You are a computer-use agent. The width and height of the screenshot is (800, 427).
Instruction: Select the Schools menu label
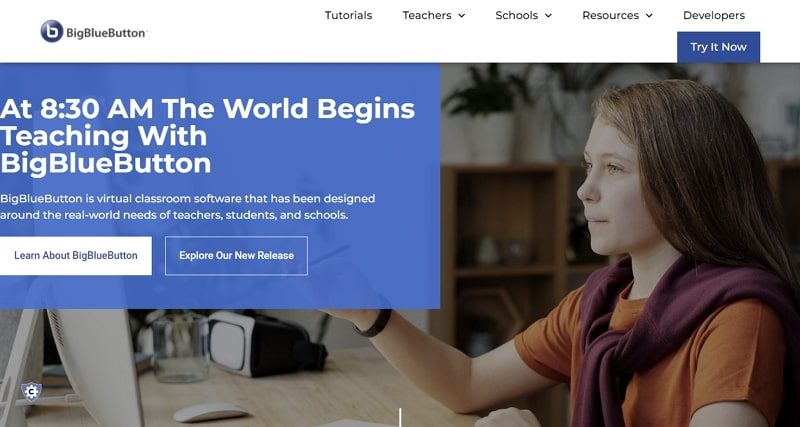click(x=516, y=15)
